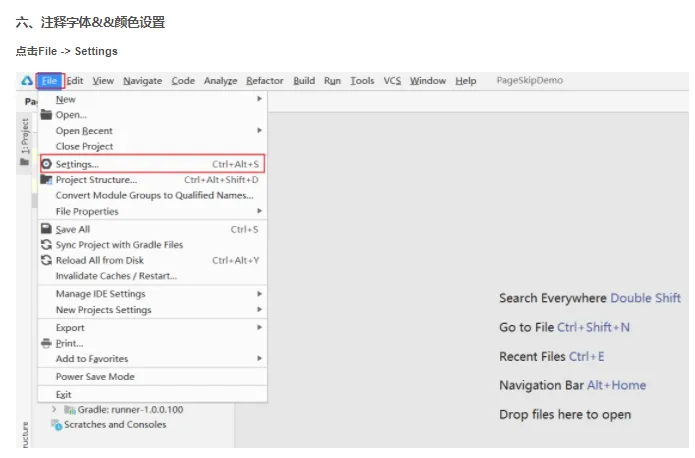Expand the Open Recent submenu arrow
Viewport: 695px width, 458px height.
[x=259, y=130]
